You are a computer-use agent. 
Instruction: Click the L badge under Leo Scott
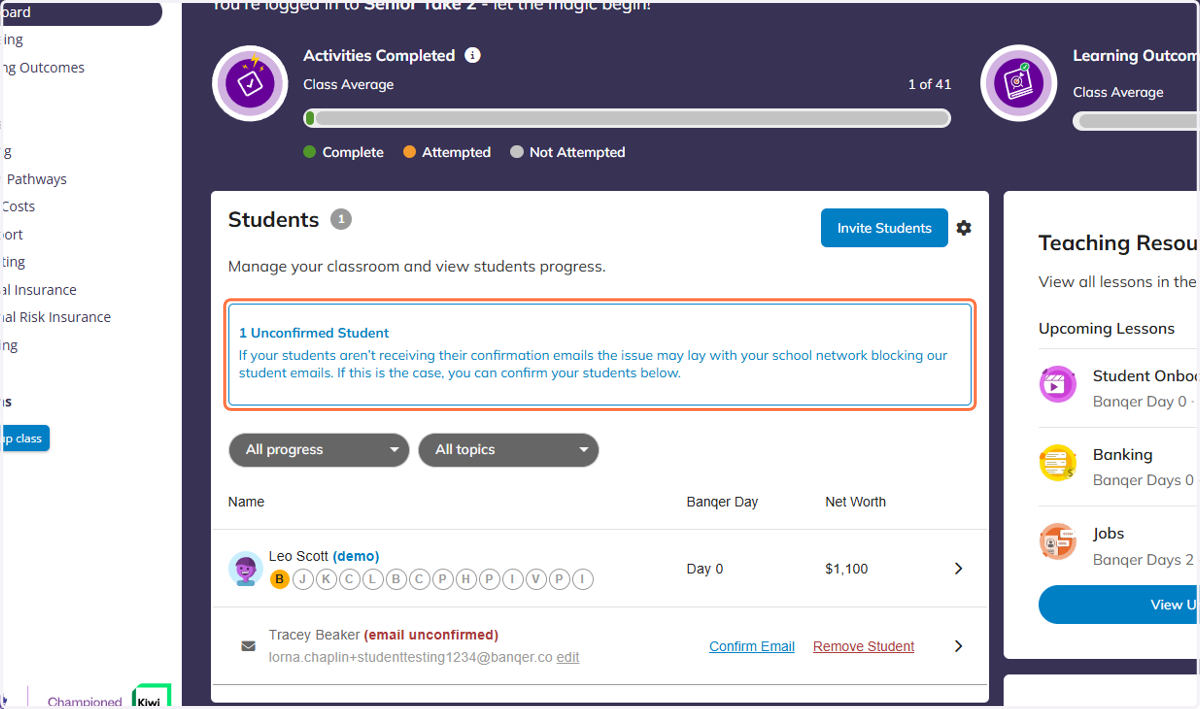[x=373, y=579]
